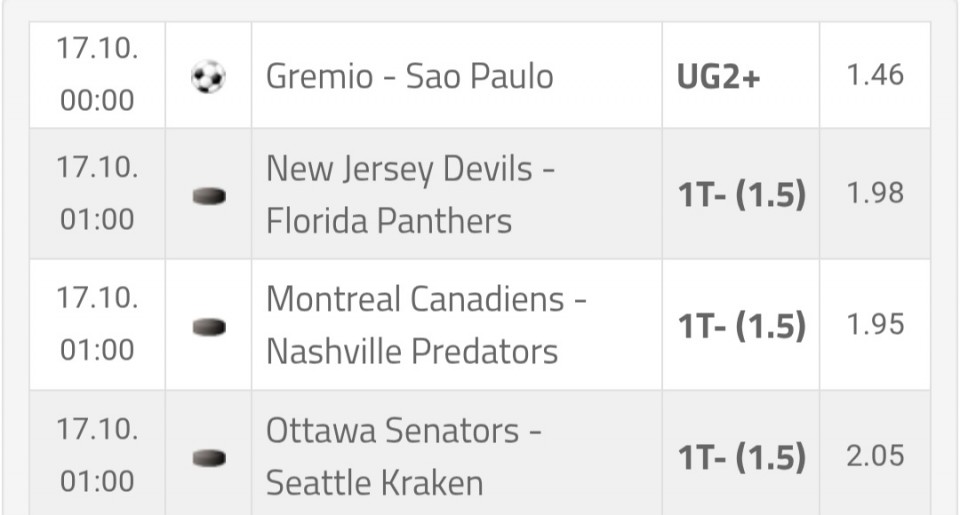Click the 17.10. 00:00 date cell
Image resolution: width=960 pixels, height=515 pixels.
point(97,77)
